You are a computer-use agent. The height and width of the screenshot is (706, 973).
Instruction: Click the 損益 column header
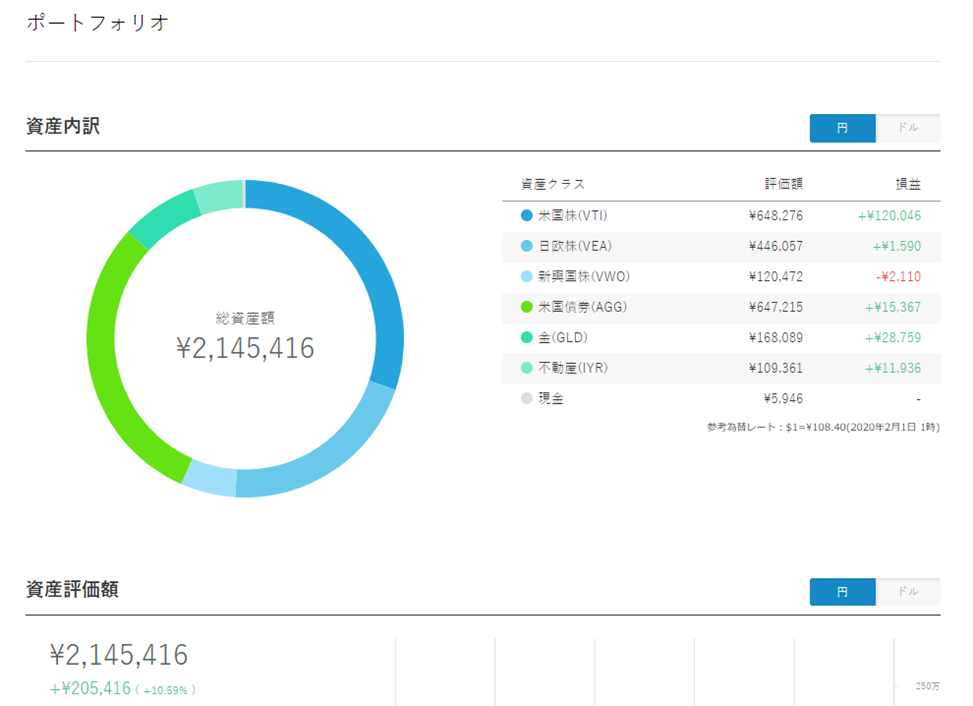(907, 184)
